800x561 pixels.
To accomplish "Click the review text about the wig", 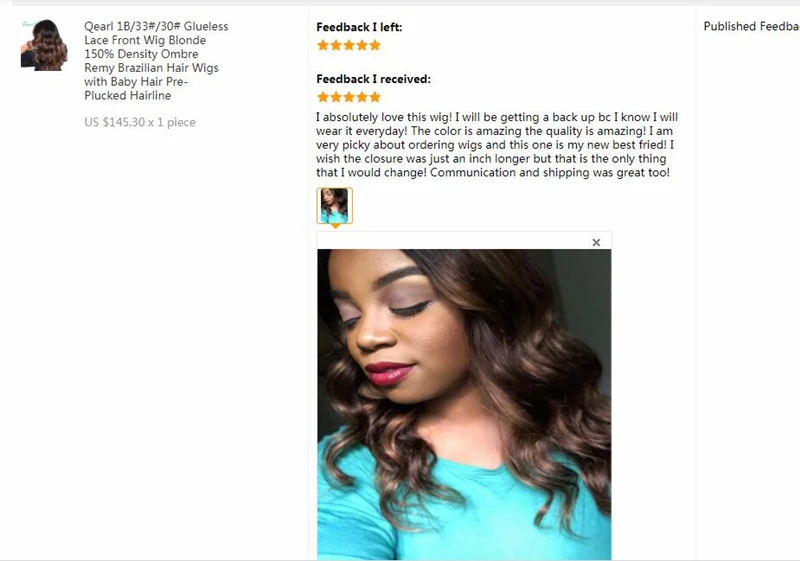I will coord(497,145).
